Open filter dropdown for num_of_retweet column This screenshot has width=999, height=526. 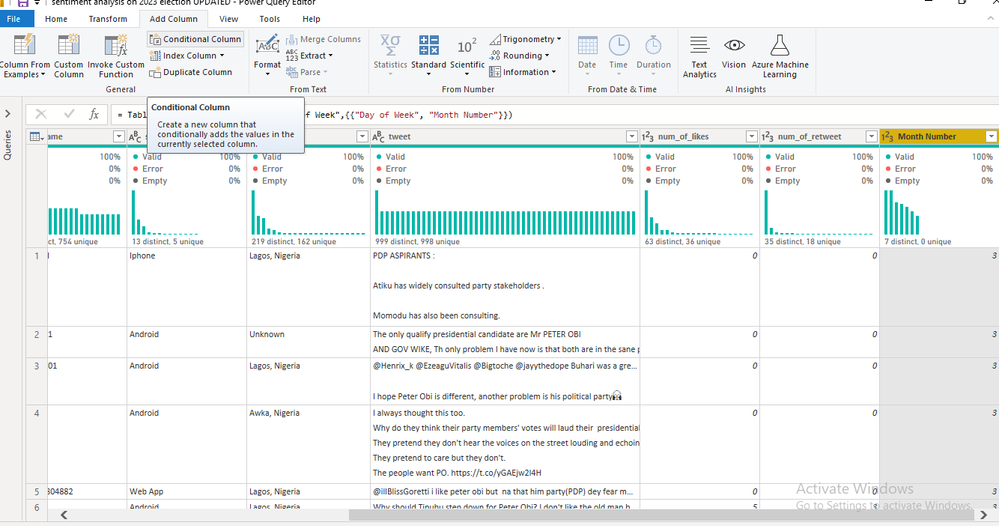(871, 136)
